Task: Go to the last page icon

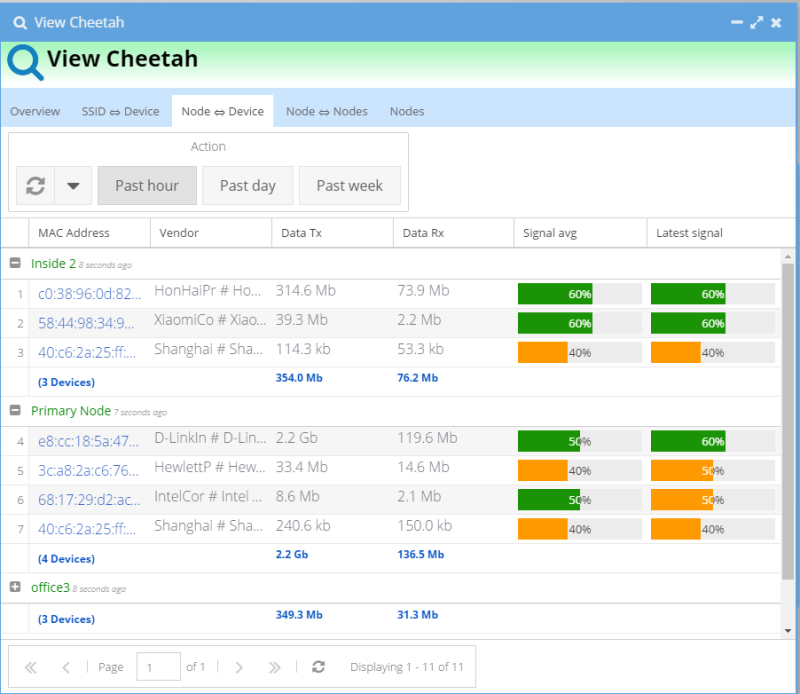Action: tap(274, 667)
